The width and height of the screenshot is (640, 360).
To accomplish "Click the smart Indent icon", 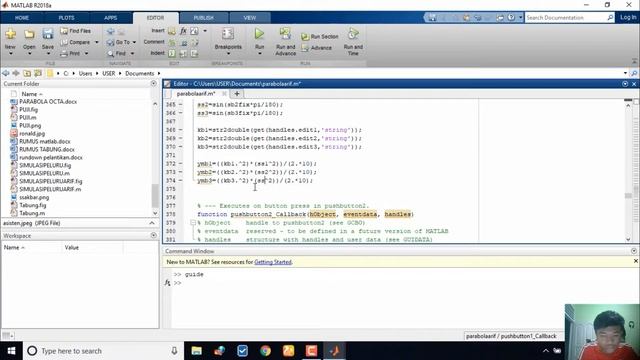I will click(x=172, y=53).
